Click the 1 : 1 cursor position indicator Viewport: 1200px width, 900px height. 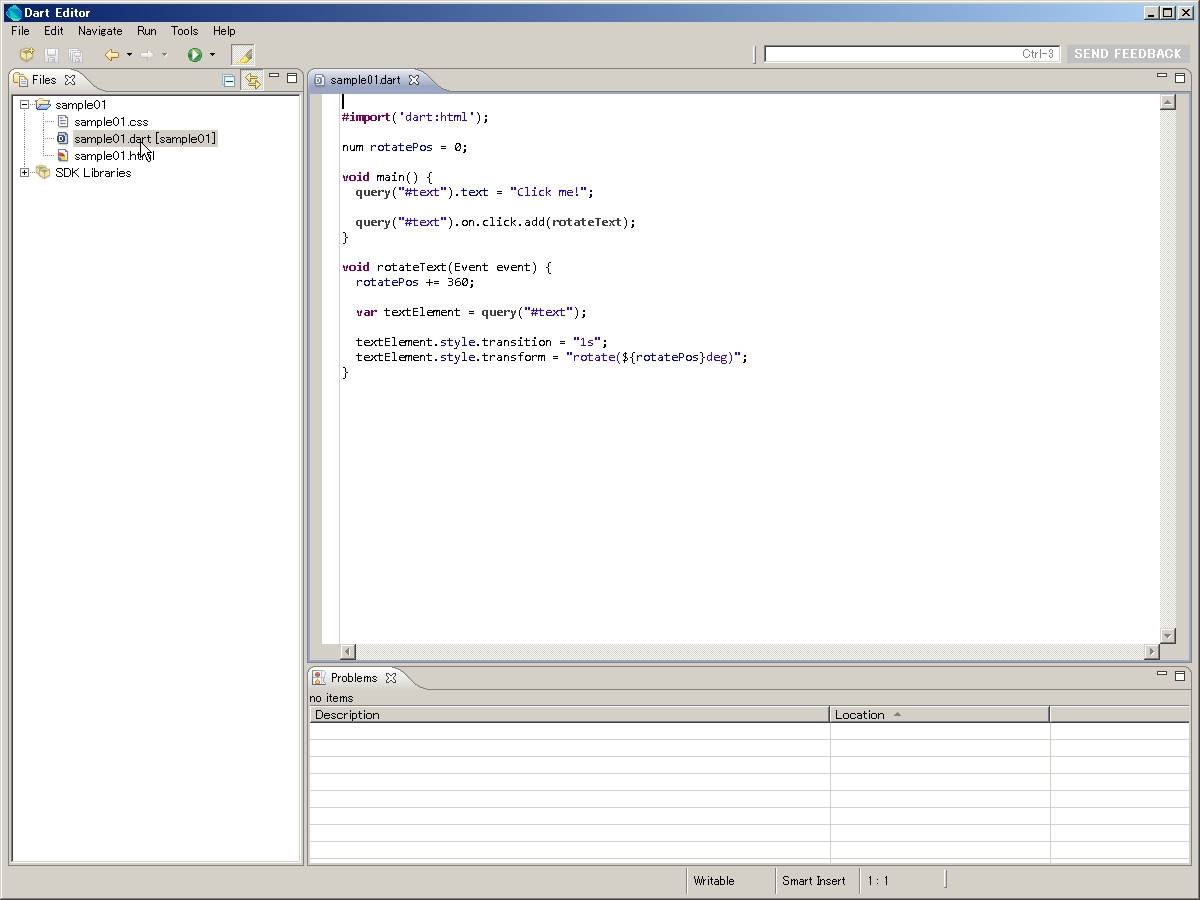(x=878, y=881)
